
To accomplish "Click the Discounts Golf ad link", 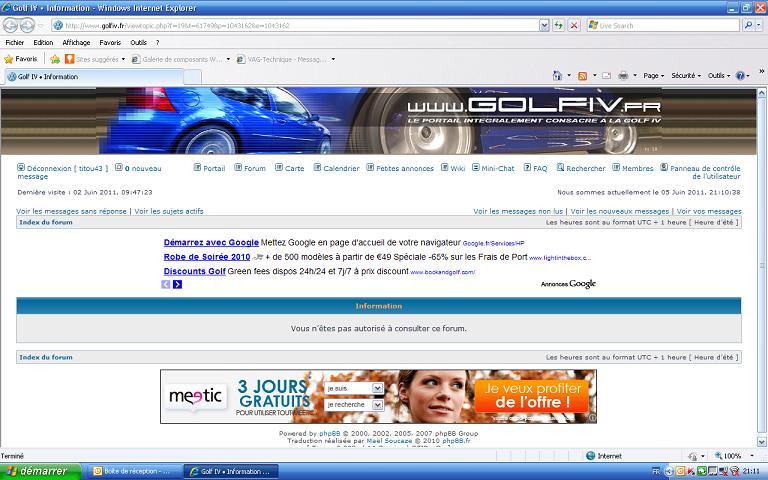I will click(194, 271).
